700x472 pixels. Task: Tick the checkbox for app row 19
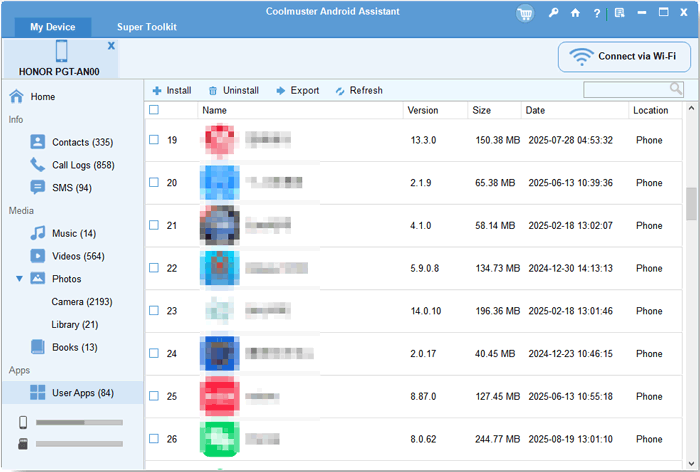153,140
